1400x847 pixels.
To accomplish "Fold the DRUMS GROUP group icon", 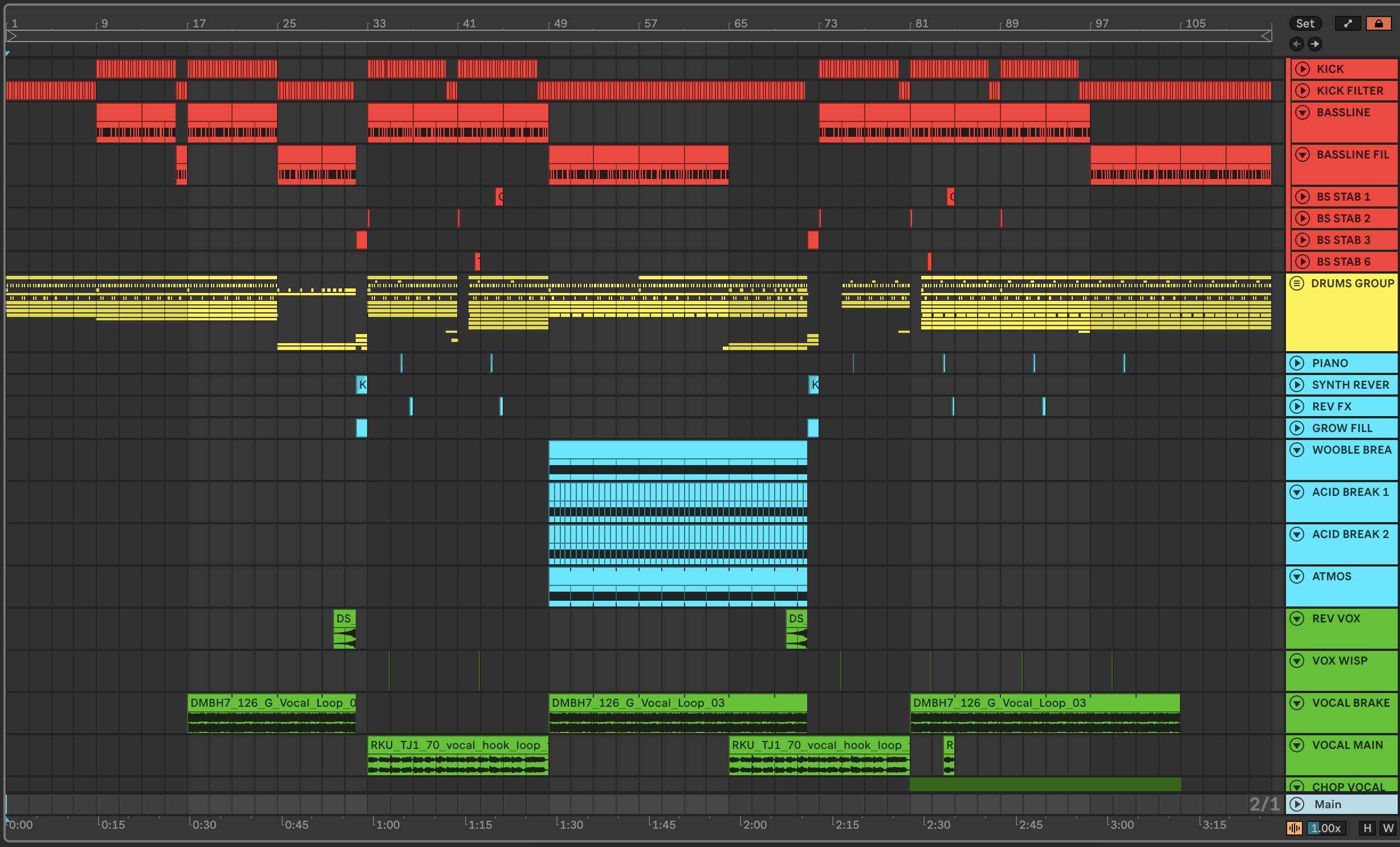I will pos(1297,283).
